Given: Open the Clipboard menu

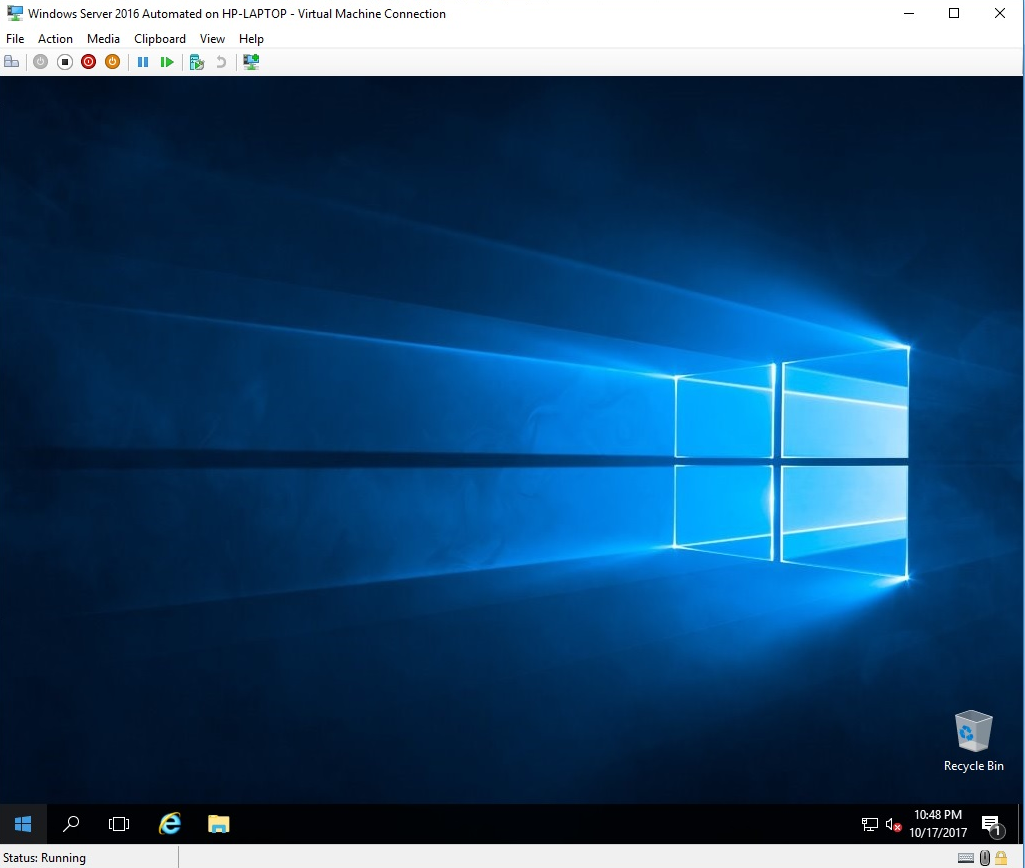Looking at the screenshot, I should pos(160,39).
